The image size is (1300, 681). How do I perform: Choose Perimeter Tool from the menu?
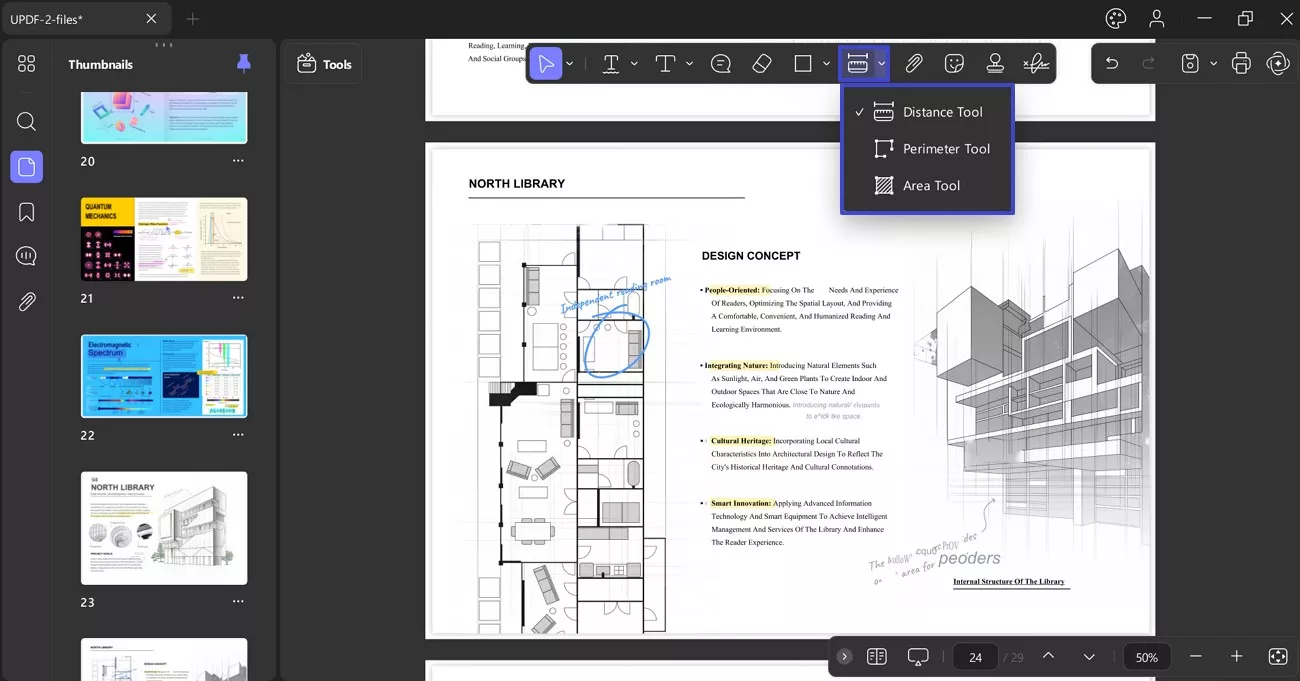pyautogui.click(x=928, y=149)
